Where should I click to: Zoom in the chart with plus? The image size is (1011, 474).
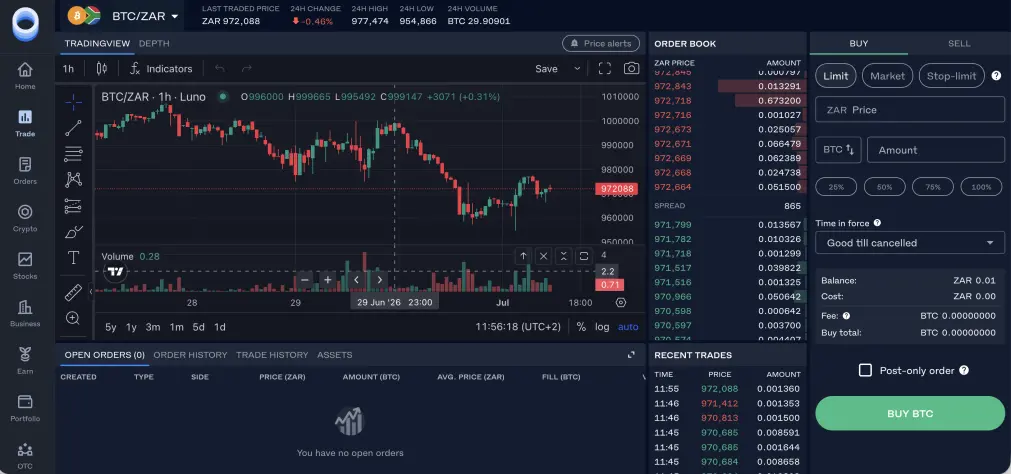(328, 280)
